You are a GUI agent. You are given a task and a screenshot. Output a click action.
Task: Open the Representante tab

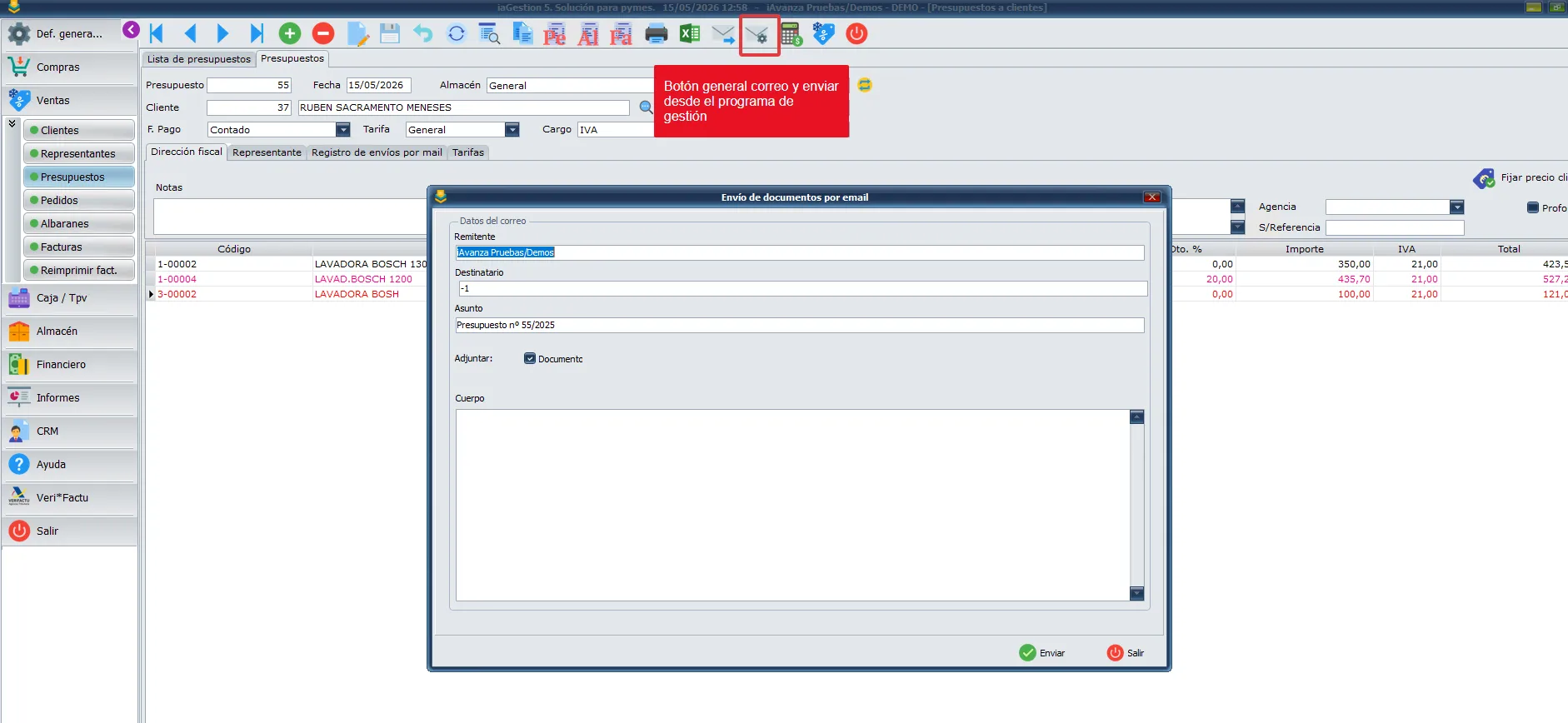267,152
